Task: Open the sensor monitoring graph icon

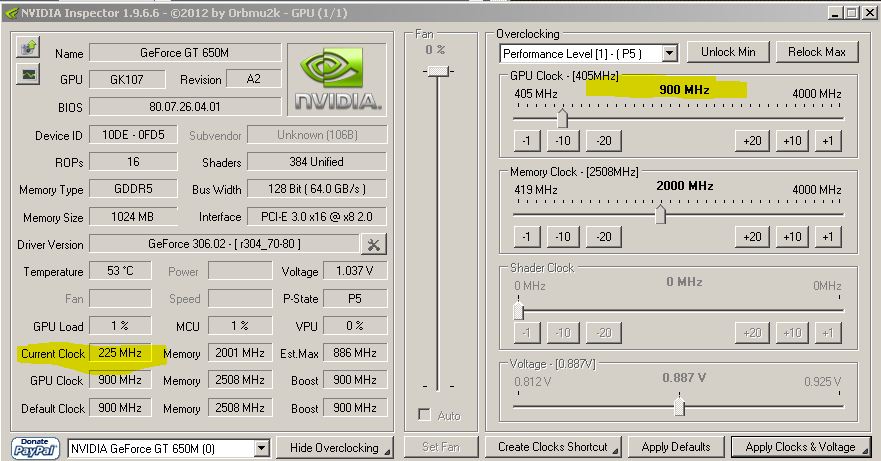Action: coord(28,74)
